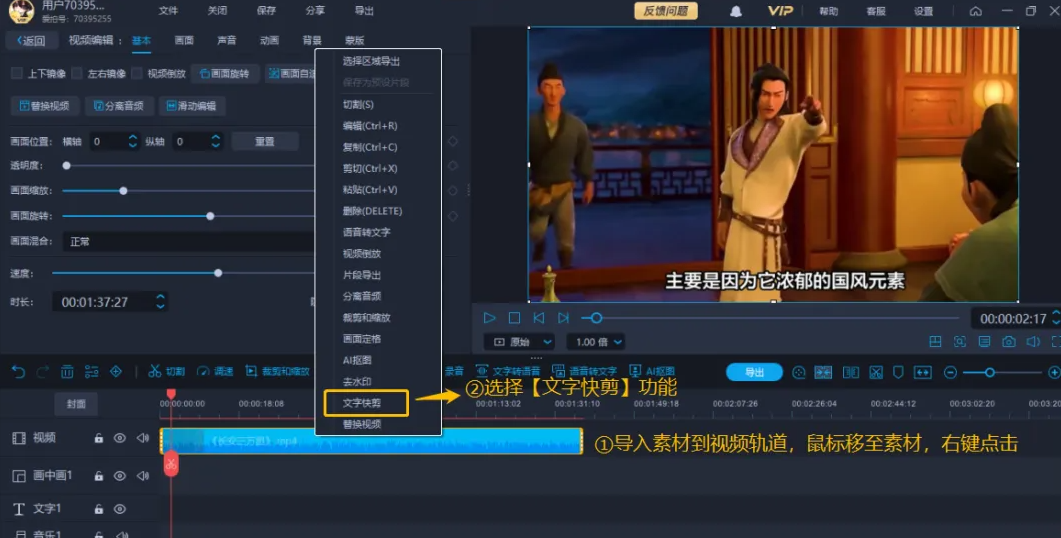This screenshot has width=1061, height=538.
Task: Click the preview zoom magnifier icon
Action: [960, 342]
